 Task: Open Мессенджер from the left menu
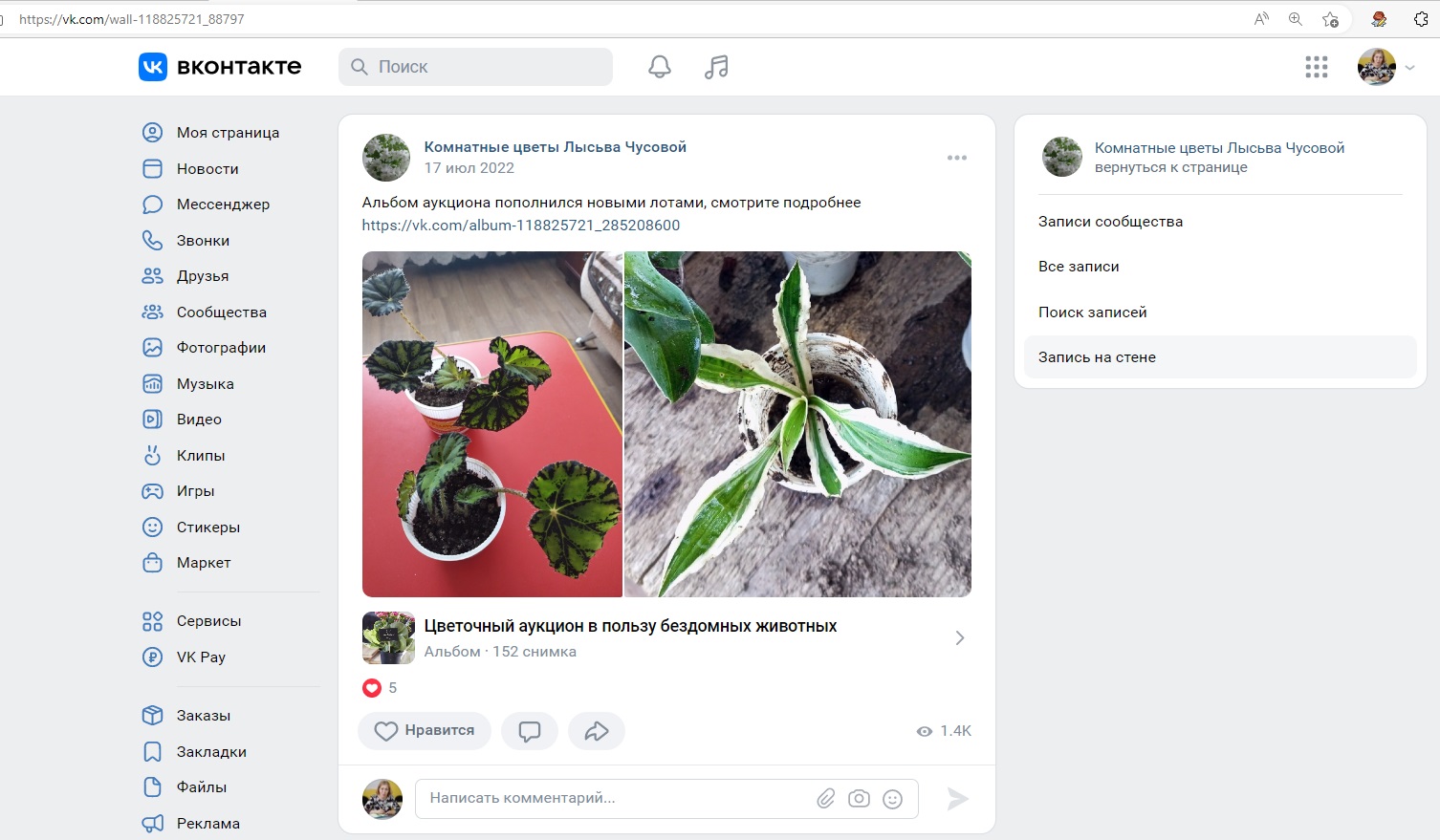223,205
